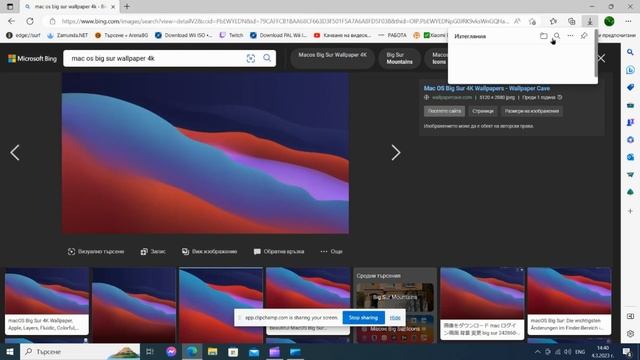The height and width of the screenshot is (360, 640).
Task: Click the taskbar search box
Action: (x=80, y=351)
